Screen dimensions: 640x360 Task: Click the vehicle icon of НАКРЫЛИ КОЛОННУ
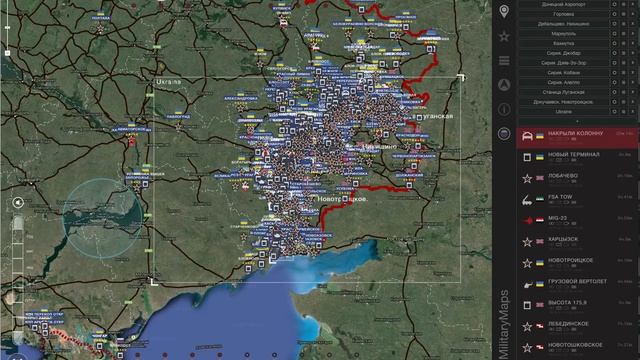click(x=527, y=136)
